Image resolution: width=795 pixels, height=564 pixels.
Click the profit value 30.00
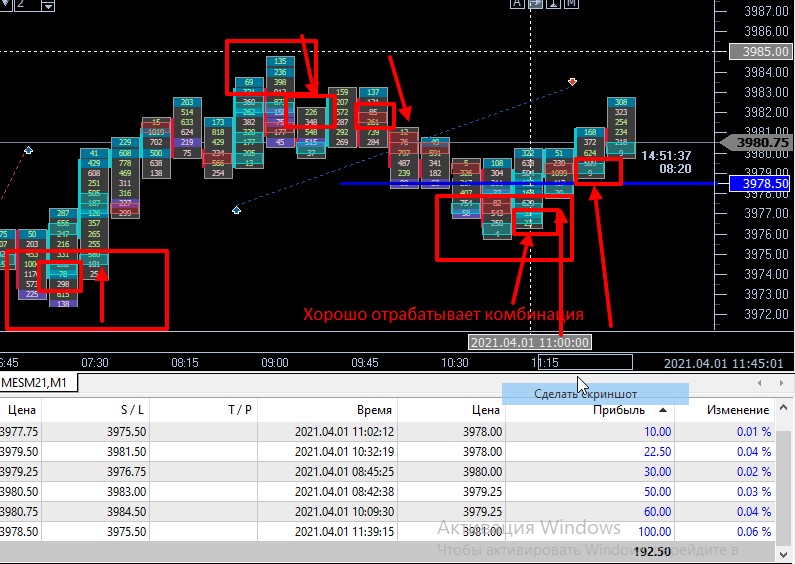pos(657,472)
